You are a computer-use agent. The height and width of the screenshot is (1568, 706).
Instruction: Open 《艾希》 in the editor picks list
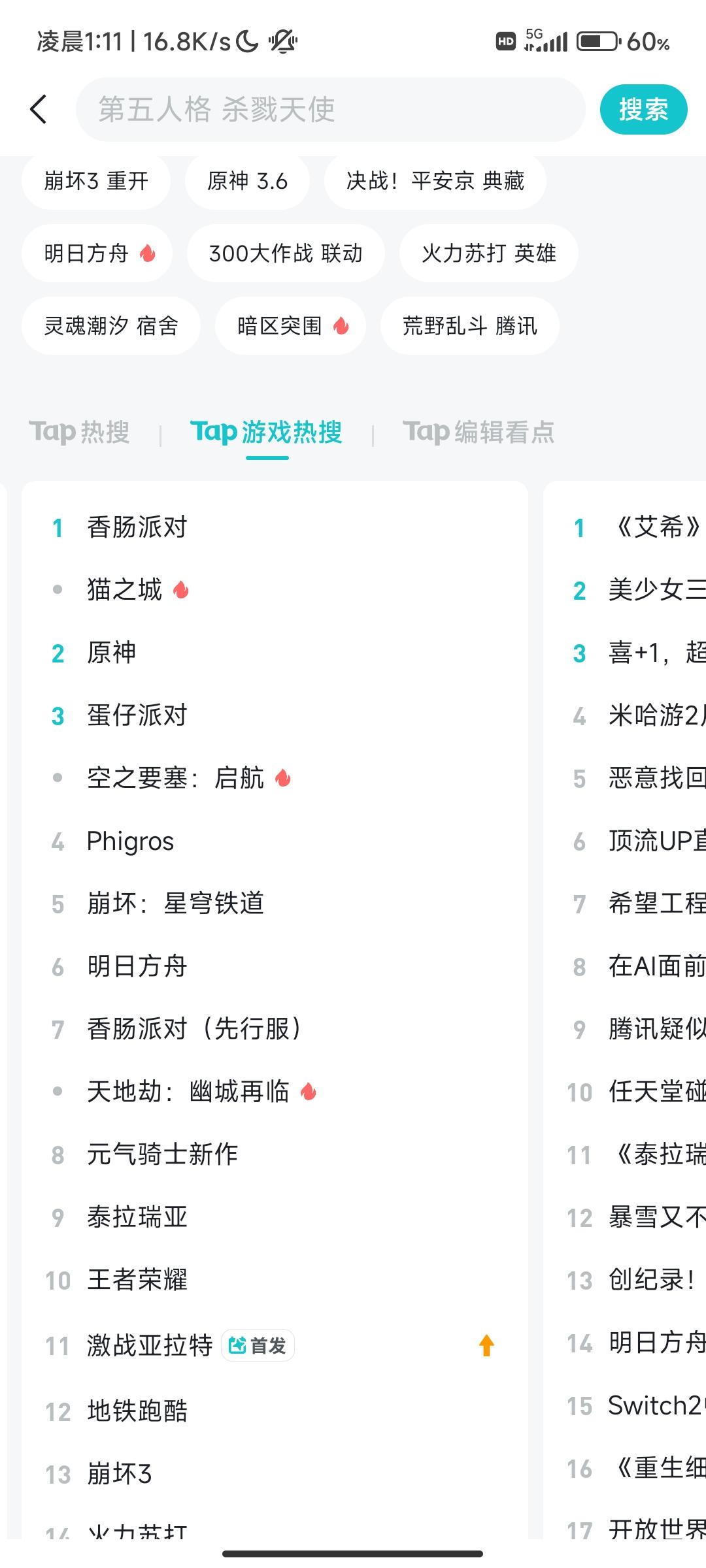point(624,527)
